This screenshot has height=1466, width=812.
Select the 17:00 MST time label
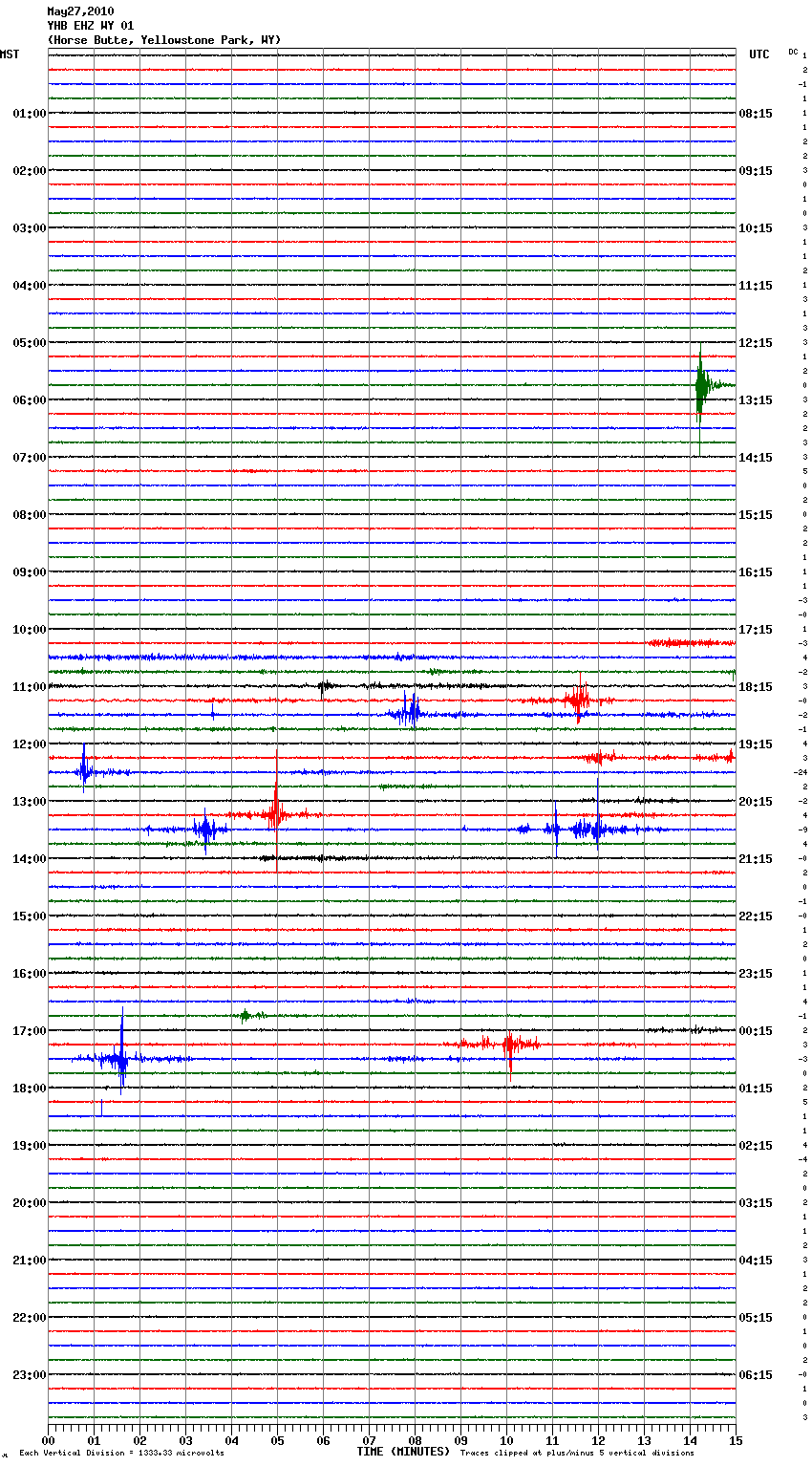point(30,1031)
